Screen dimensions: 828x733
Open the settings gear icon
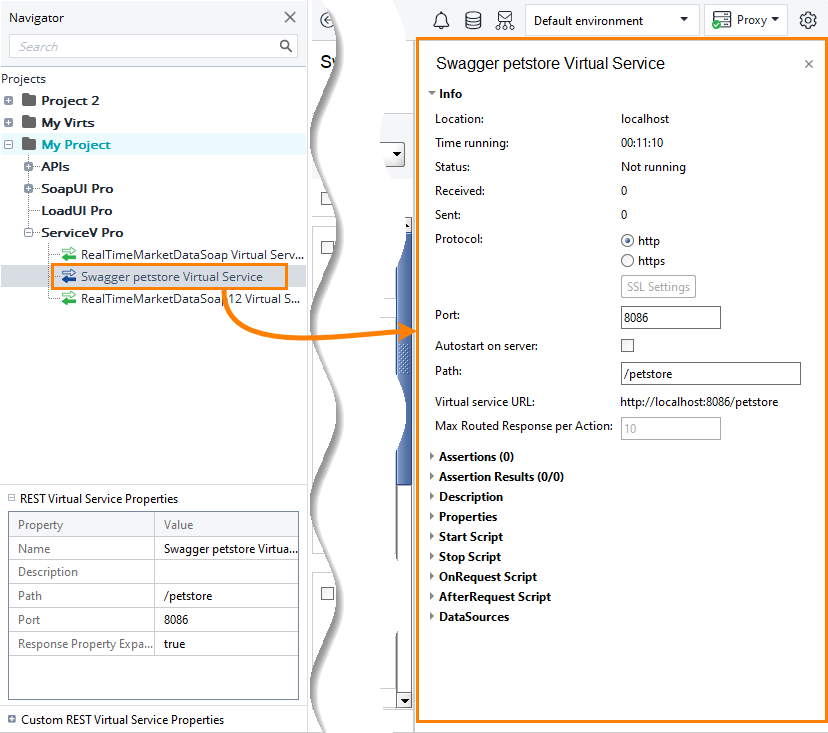[x=807, y=21]
